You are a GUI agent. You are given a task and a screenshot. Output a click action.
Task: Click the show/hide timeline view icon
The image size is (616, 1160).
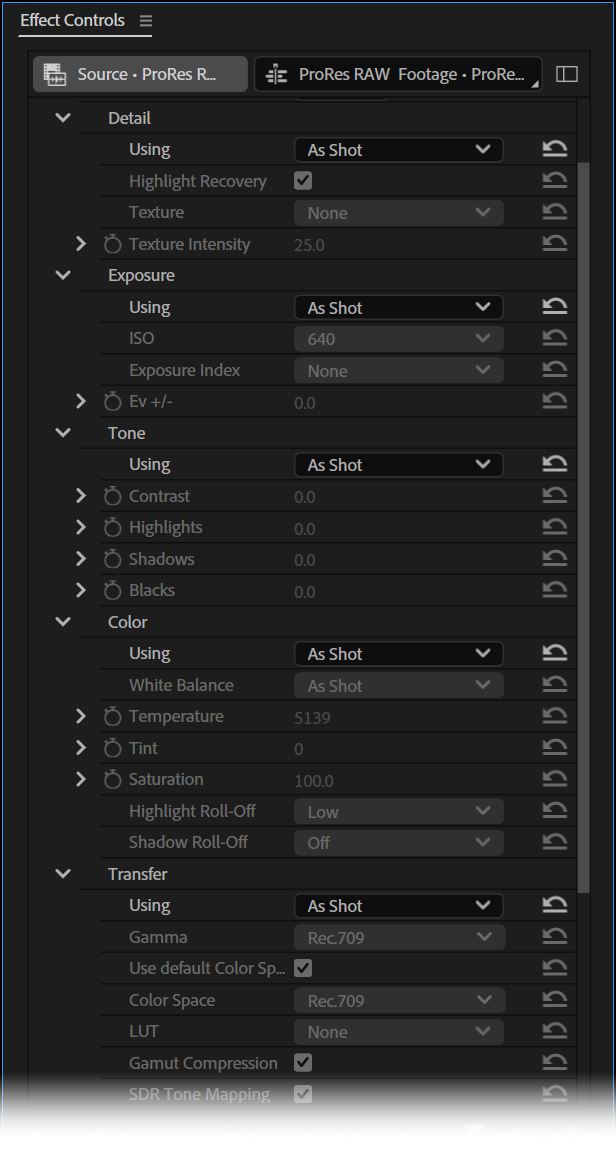(x=567, y=75)
